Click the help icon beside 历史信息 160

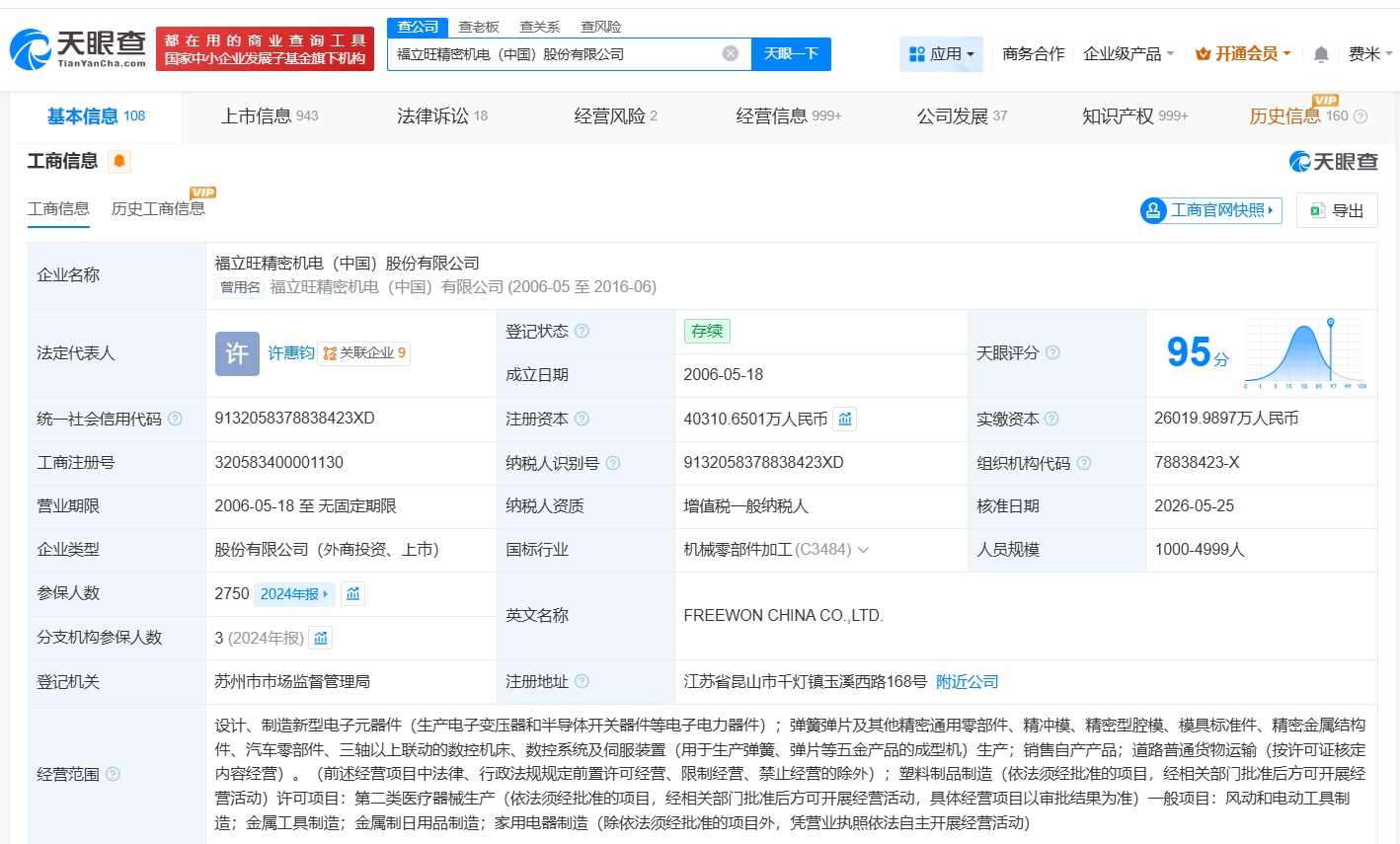pyautogui.click(x=1361, y=116)
